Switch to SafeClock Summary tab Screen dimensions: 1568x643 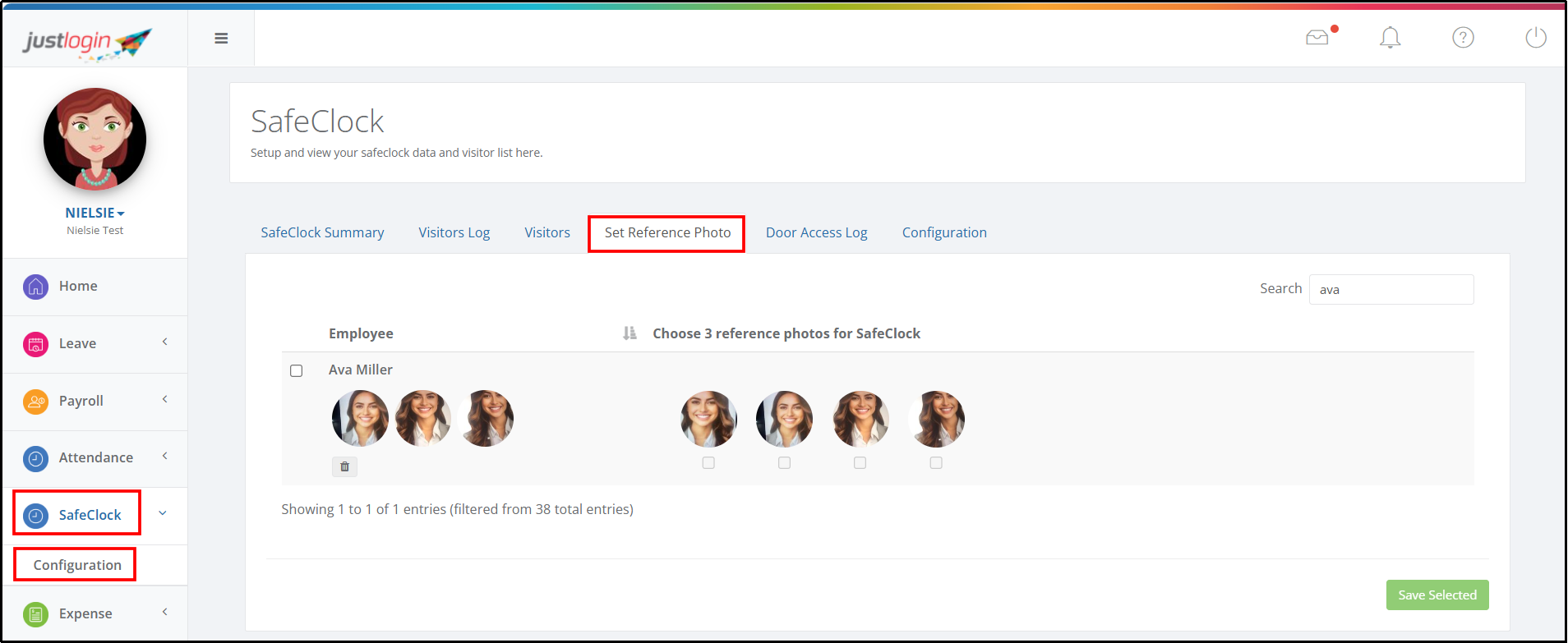(x=322, y=233)
